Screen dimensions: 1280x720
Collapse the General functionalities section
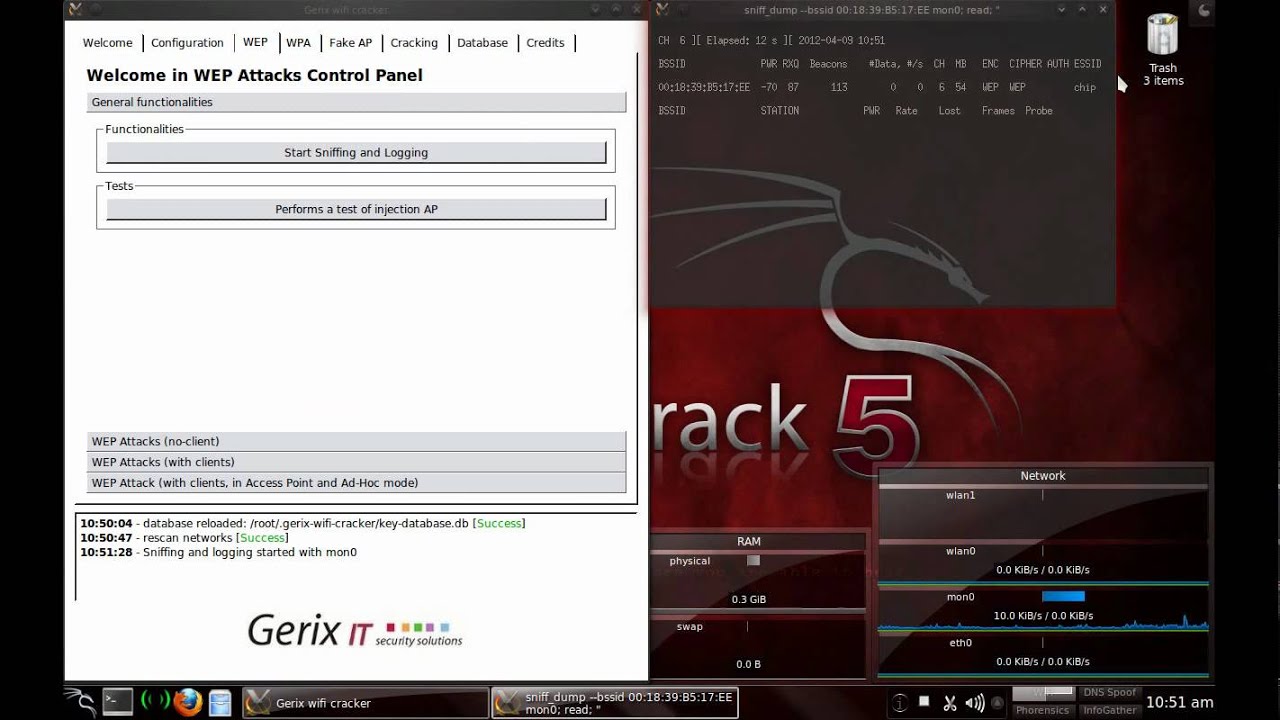356,102
